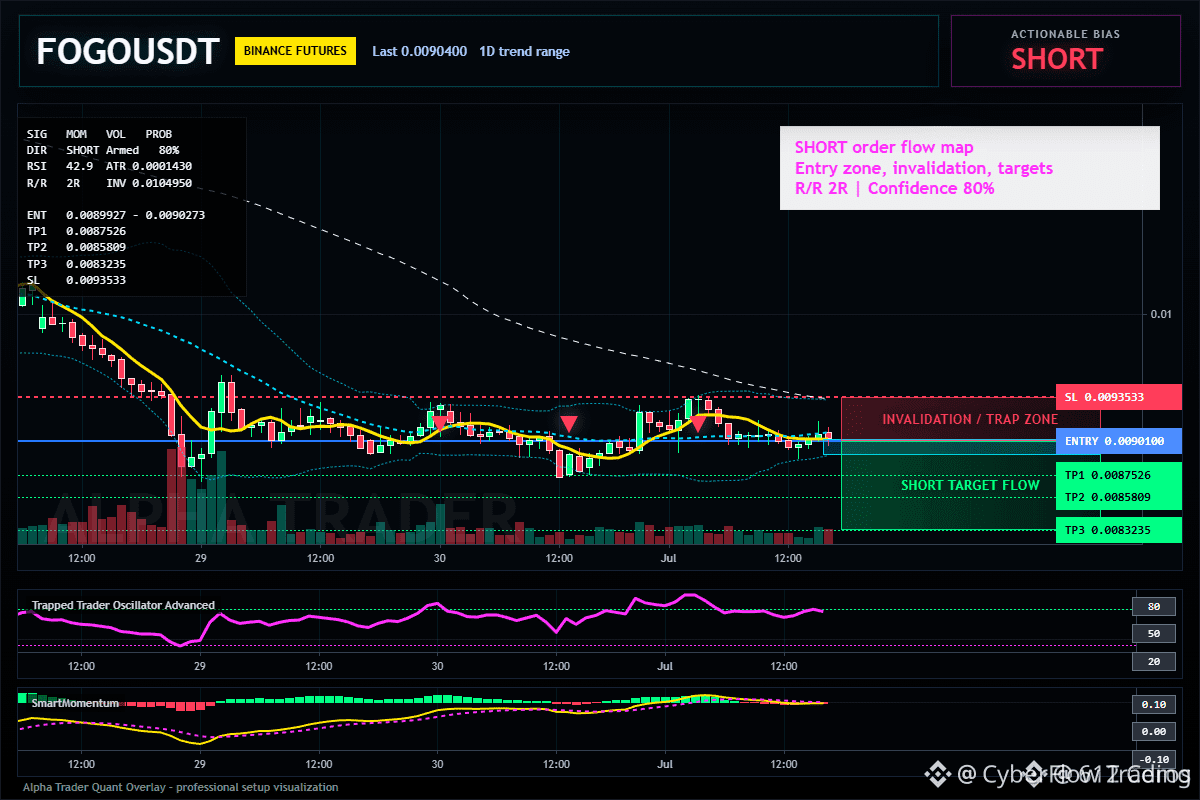The width and height of the screenshot is (1200, 800).
Task: Click the 29 date label under the price chart
Action: [200, 557]
